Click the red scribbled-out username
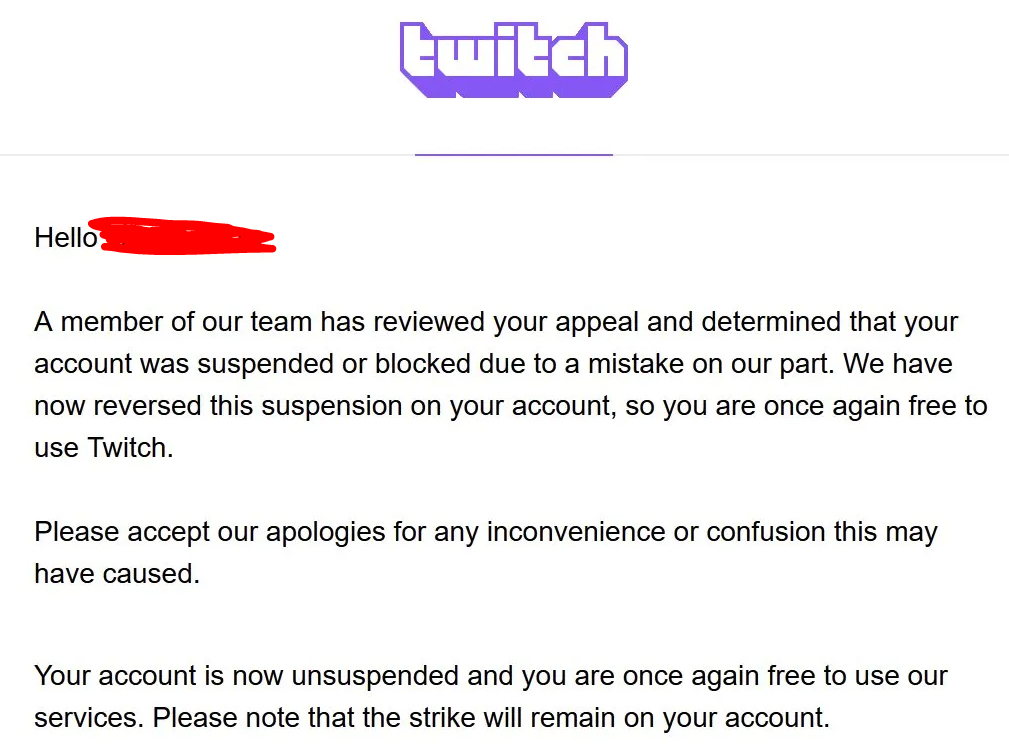The height and width of the screenshot is (750, 1009). point(188,237)
